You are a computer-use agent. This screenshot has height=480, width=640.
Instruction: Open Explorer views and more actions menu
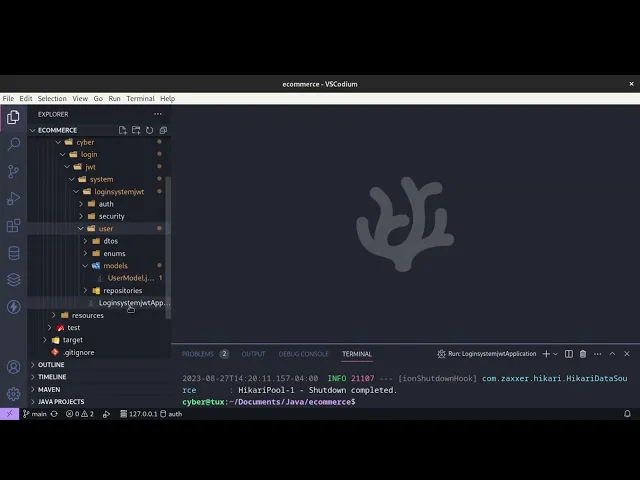[x=158, y=114]
